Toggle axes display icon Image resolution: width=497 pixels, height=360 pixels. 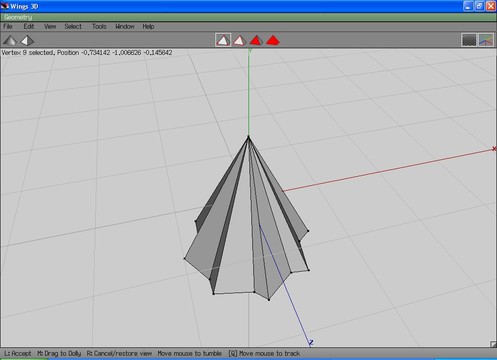486,40
